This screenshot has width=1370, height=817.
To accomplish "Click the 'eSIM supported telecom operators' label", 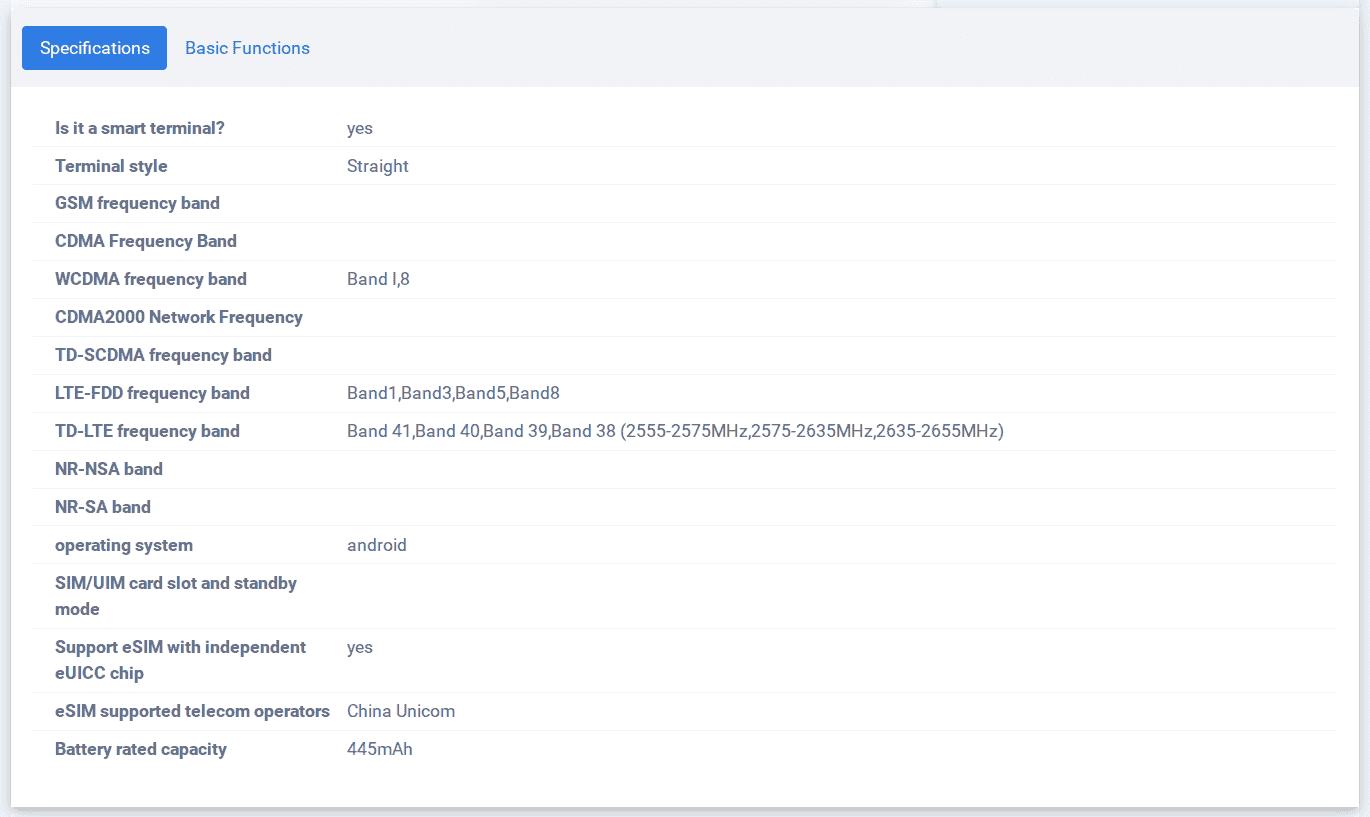I will point(192,711).
